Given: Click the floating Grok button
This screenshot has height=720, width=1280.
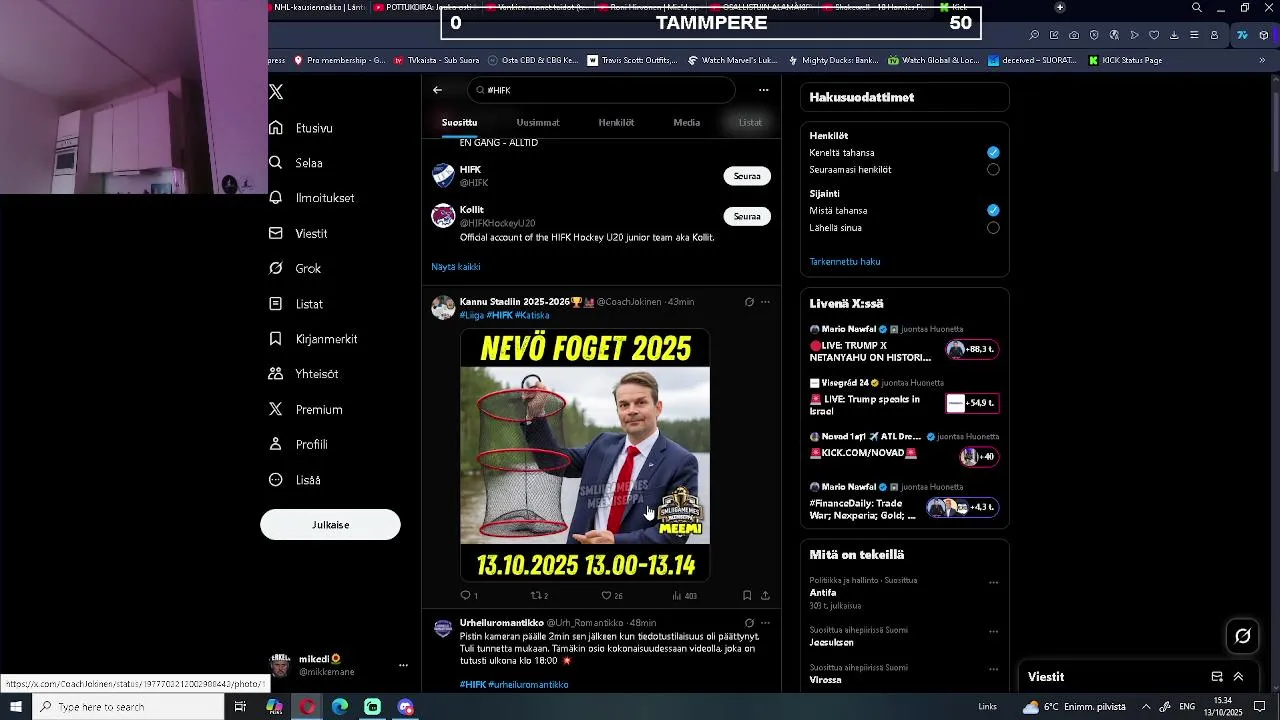Looking at the screenshot, I should pyautogui.click(x=1243, y=636).
